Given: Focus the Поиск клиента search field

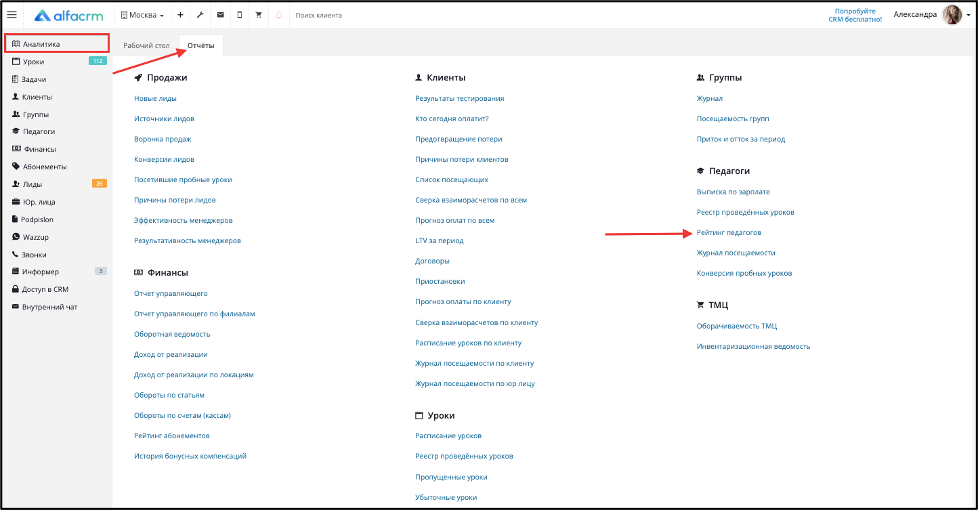Looking at the screenshot, I should coord(319,15).
